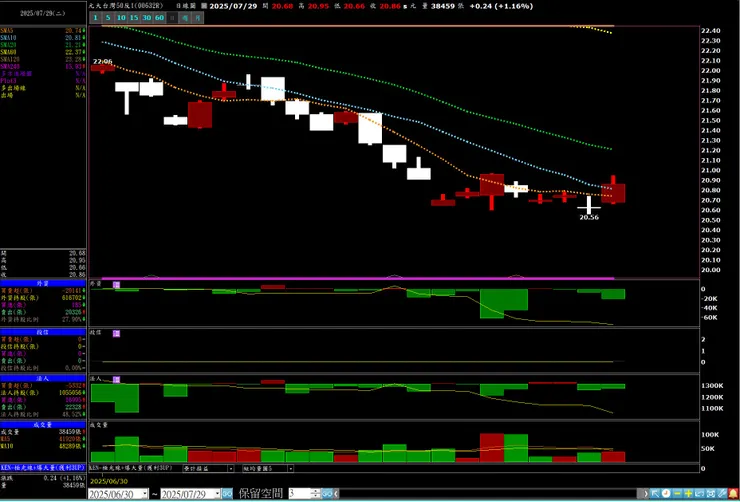This screenshot has height=502, width=740.
Task: Click the purple marker icon in 投信 panel
Action: (117, 334)
